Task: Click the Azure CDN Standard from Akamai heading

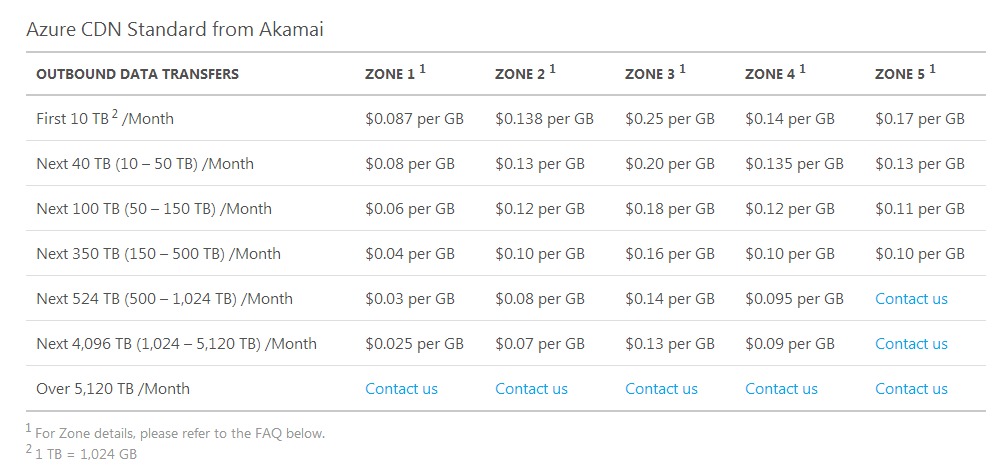Action: point(174,30)
